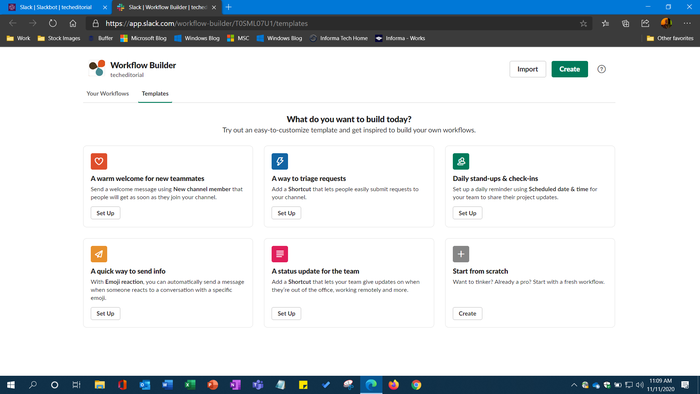Click the red heart welcome template icon

99,161
